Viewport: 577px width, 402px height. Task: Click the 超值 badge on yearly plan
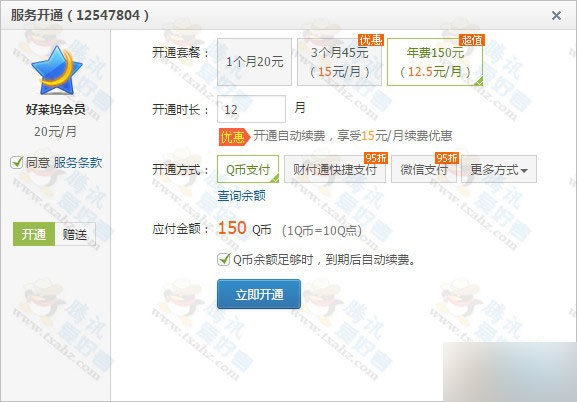pyautogui.click(x=471, y=40)
